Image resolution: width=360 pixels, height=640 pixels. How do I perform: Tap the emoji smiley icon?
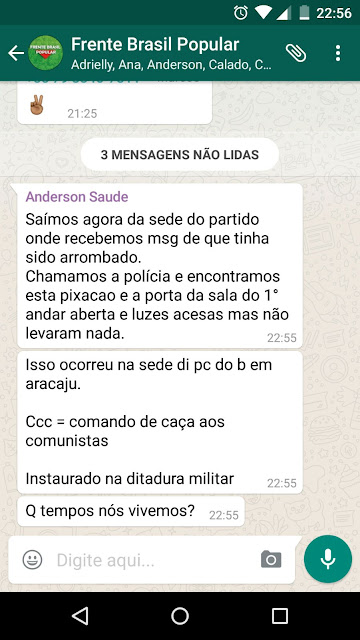32,560
